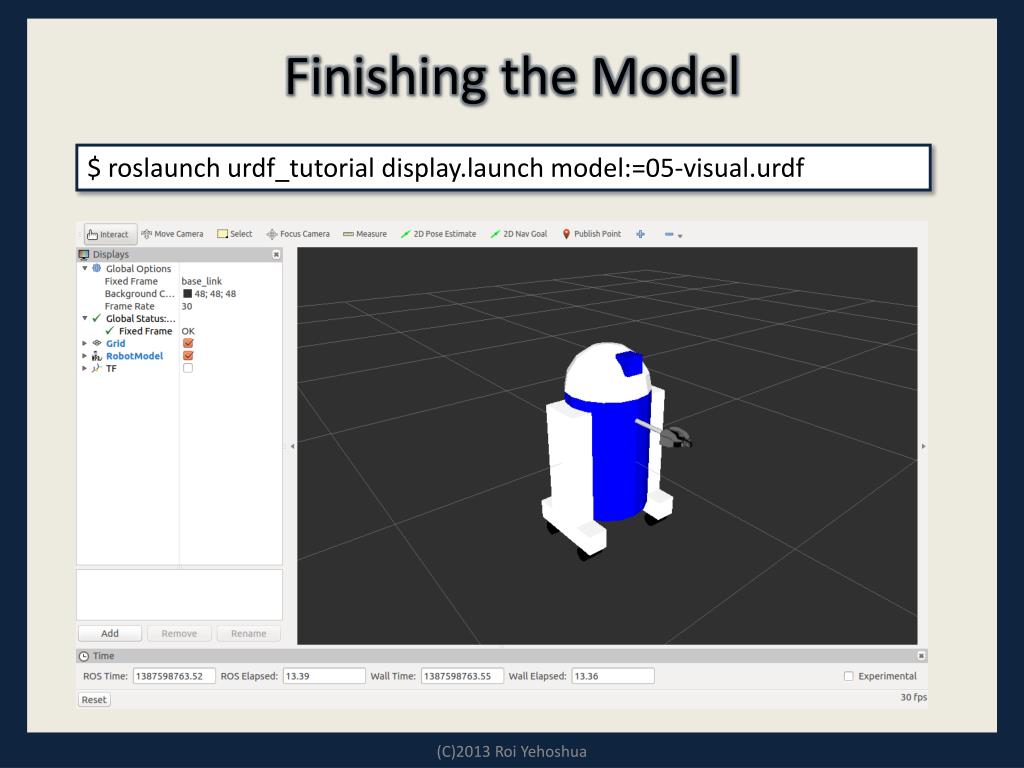Click the Fixed Frame status checkmark icon
Image resolution: width=1024 pixels, height=768 pixels.
110,330
